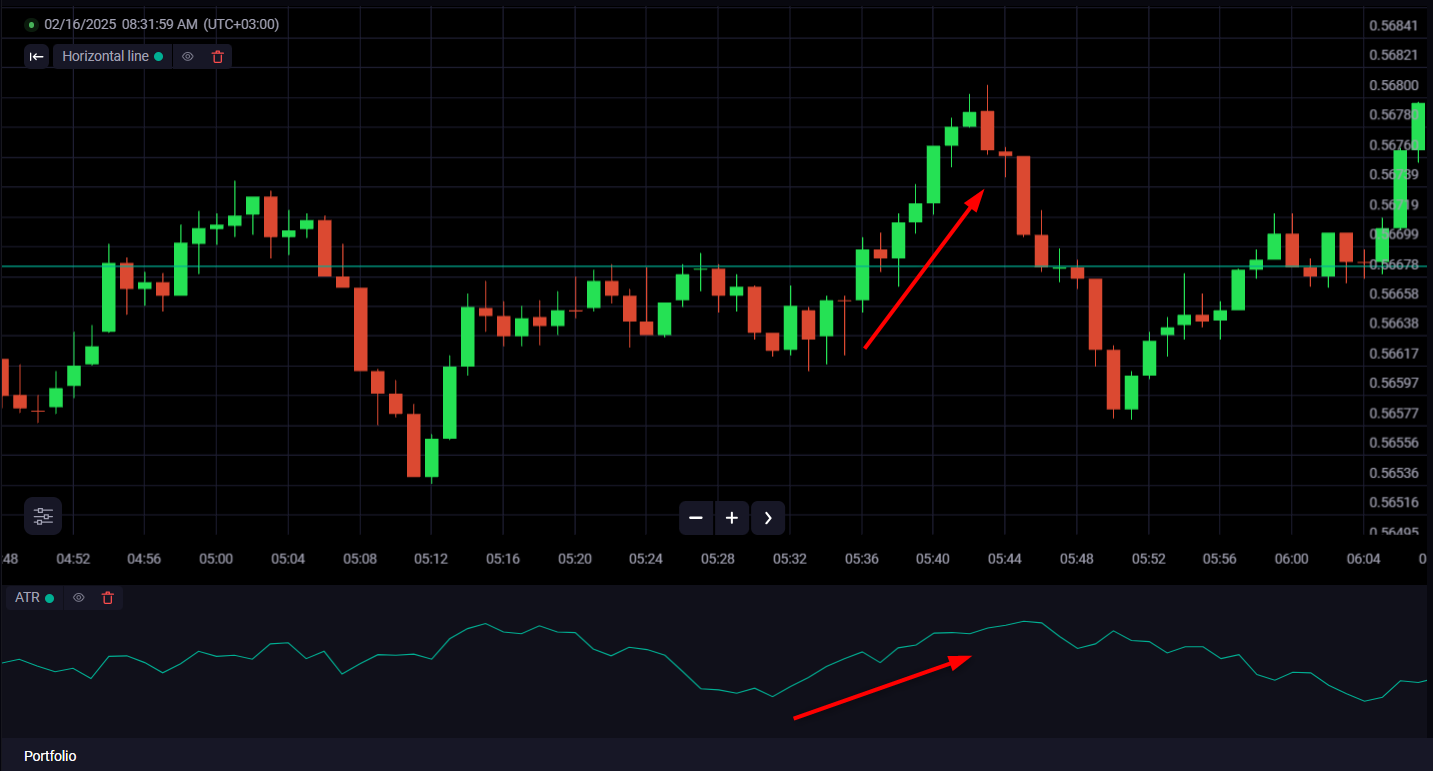
Task: Click the (UTC+03:00) timezone text
Action: (x=241, y=24)
